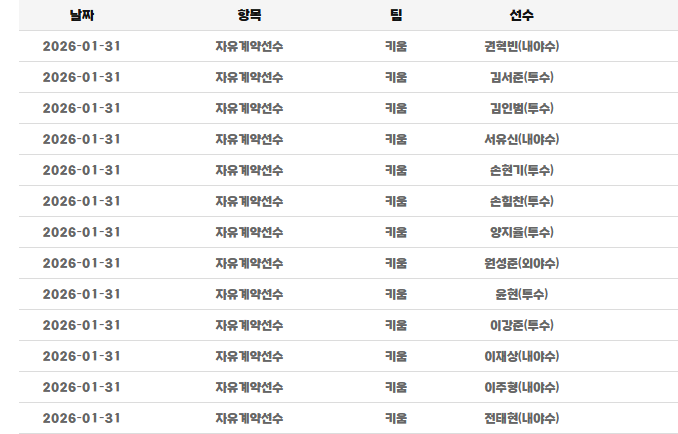Select player 권혁빈(내야수)
Screen dimensions: 678x434
520,46
